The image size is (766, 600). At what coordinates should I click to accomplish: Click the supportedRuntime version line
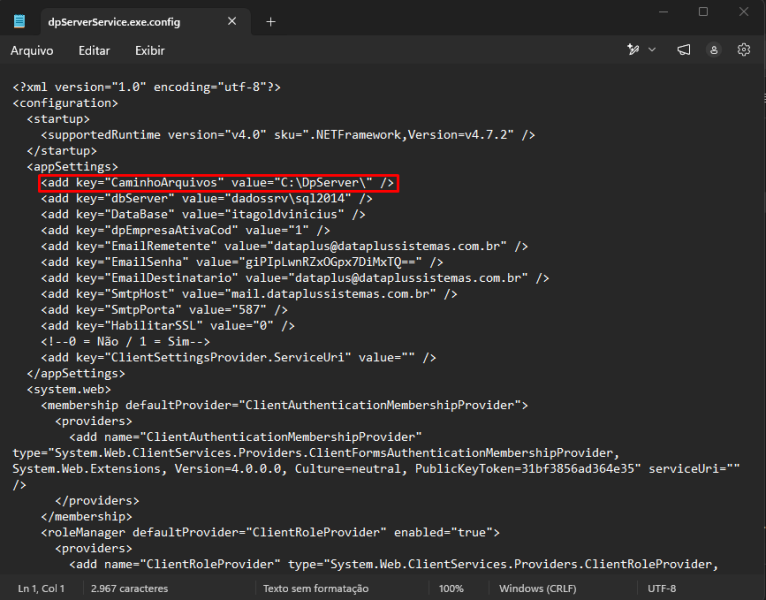(288, 135)
